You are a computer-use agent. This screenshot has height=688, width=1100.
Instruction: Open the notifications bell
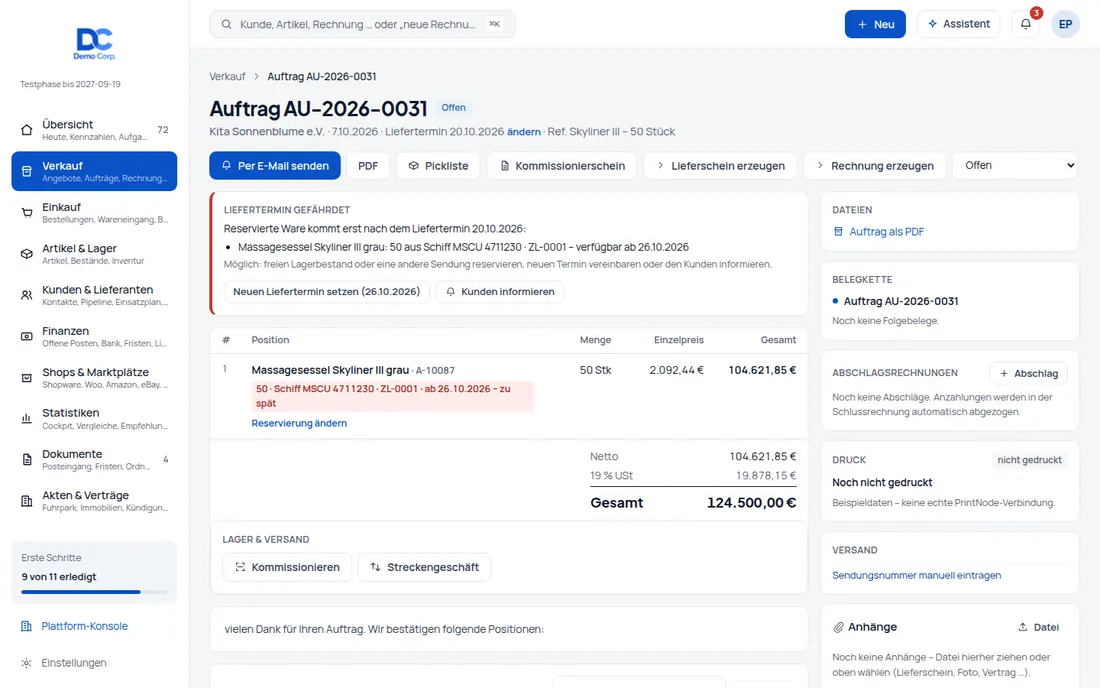tap(1026, 24)
